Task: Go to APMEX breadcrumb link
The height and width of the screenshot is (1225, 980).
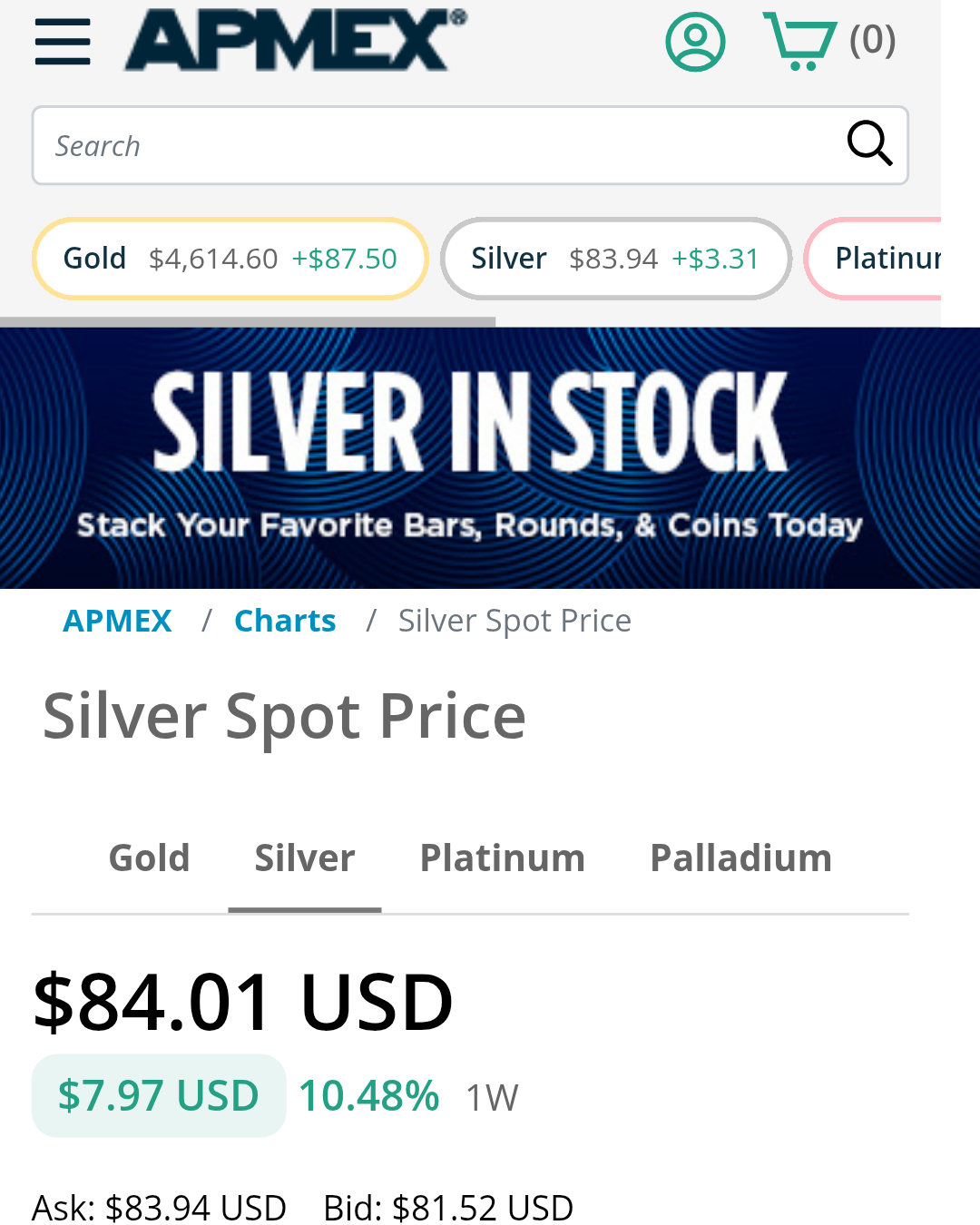Action: tap(117, 621)
